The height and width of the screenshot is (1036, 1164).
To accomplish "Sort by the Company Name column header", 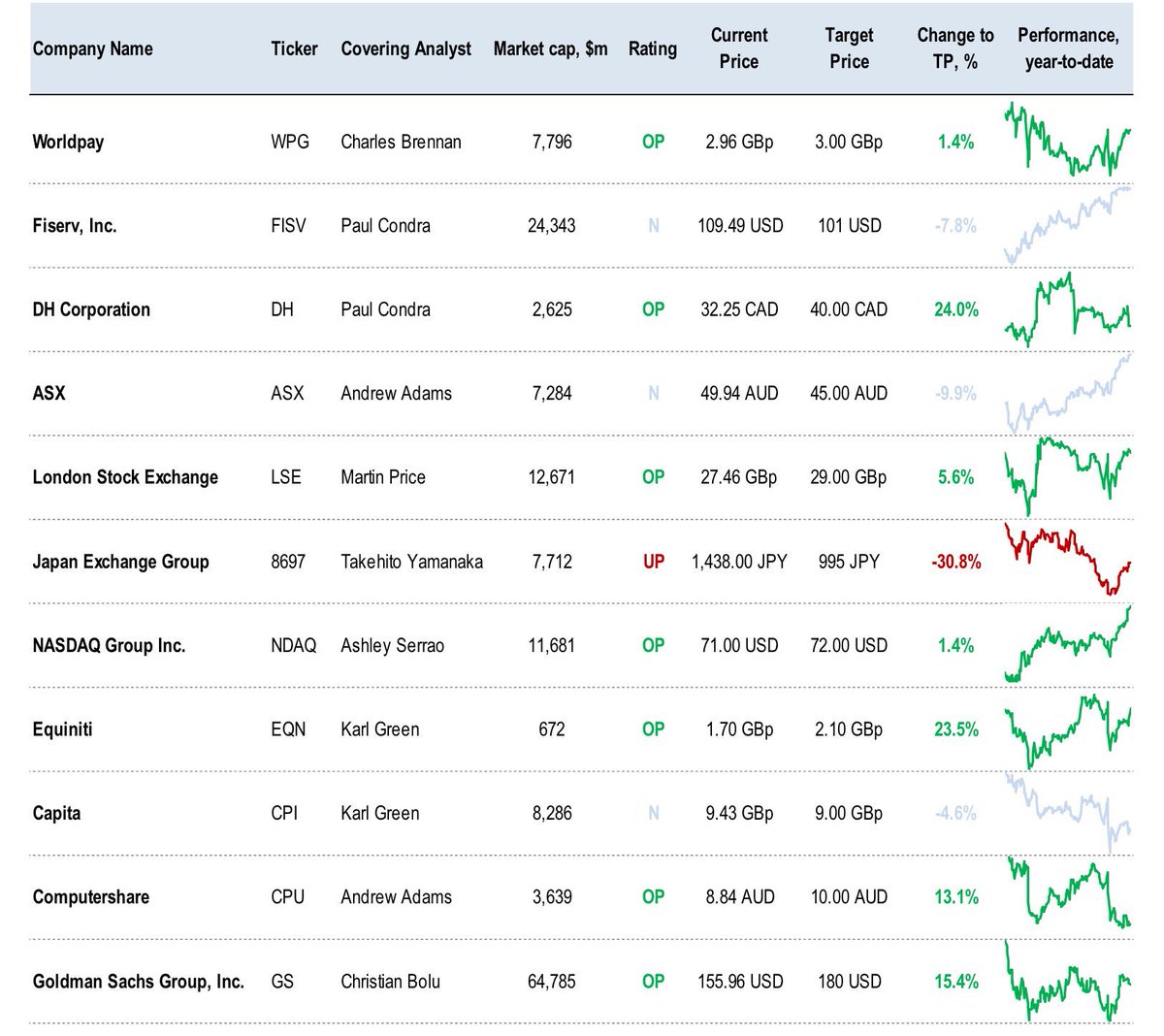I will coord(93,49).
